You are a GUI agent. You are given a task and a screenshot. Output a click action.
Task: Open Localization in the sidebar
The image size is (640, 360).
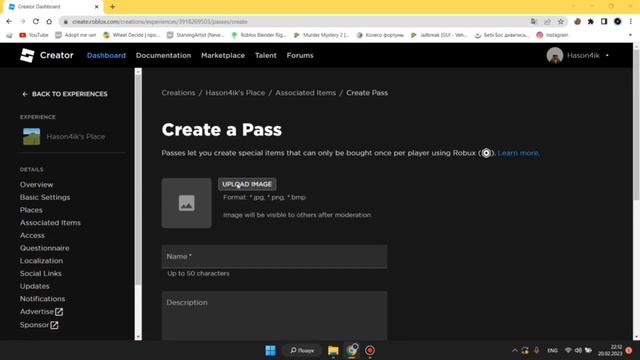point(41,260)
